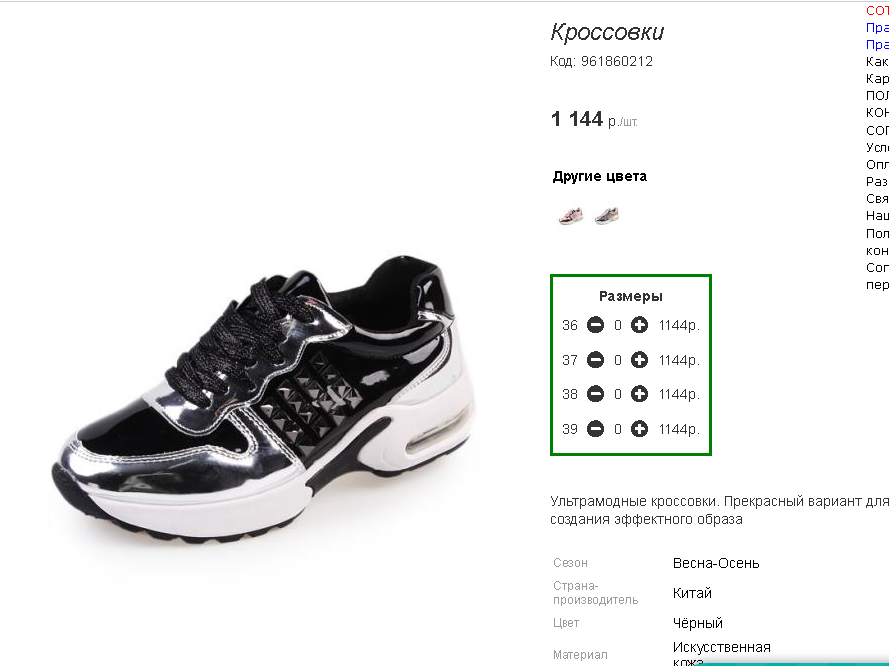Reduce the size 38 quantity
Image resolution: width=889 pixels, height=666 pixels.
(595, 394)
